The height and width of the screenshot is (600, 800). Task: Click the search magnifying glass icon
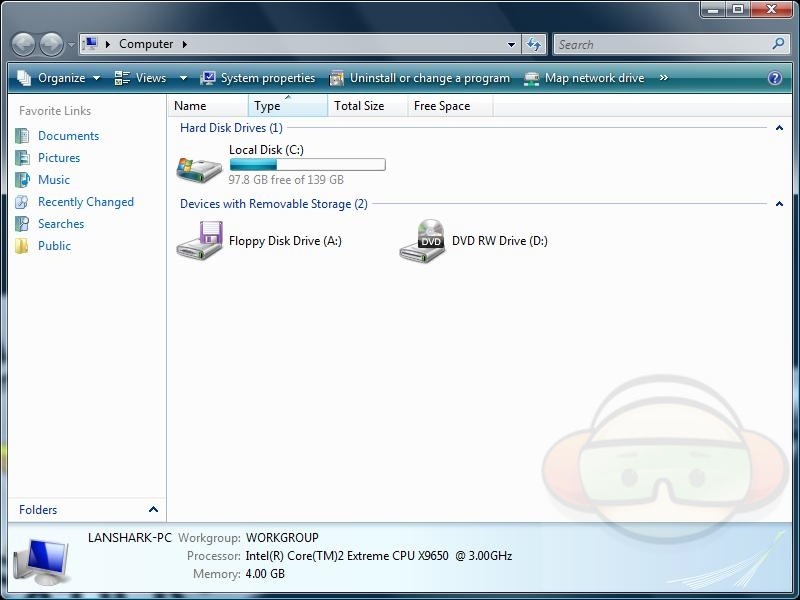tap(779, 44)
